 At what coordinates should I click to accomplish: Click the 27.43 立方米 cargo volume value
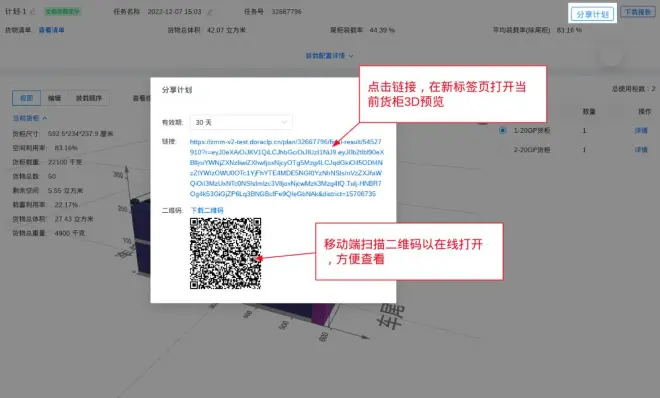74,219
